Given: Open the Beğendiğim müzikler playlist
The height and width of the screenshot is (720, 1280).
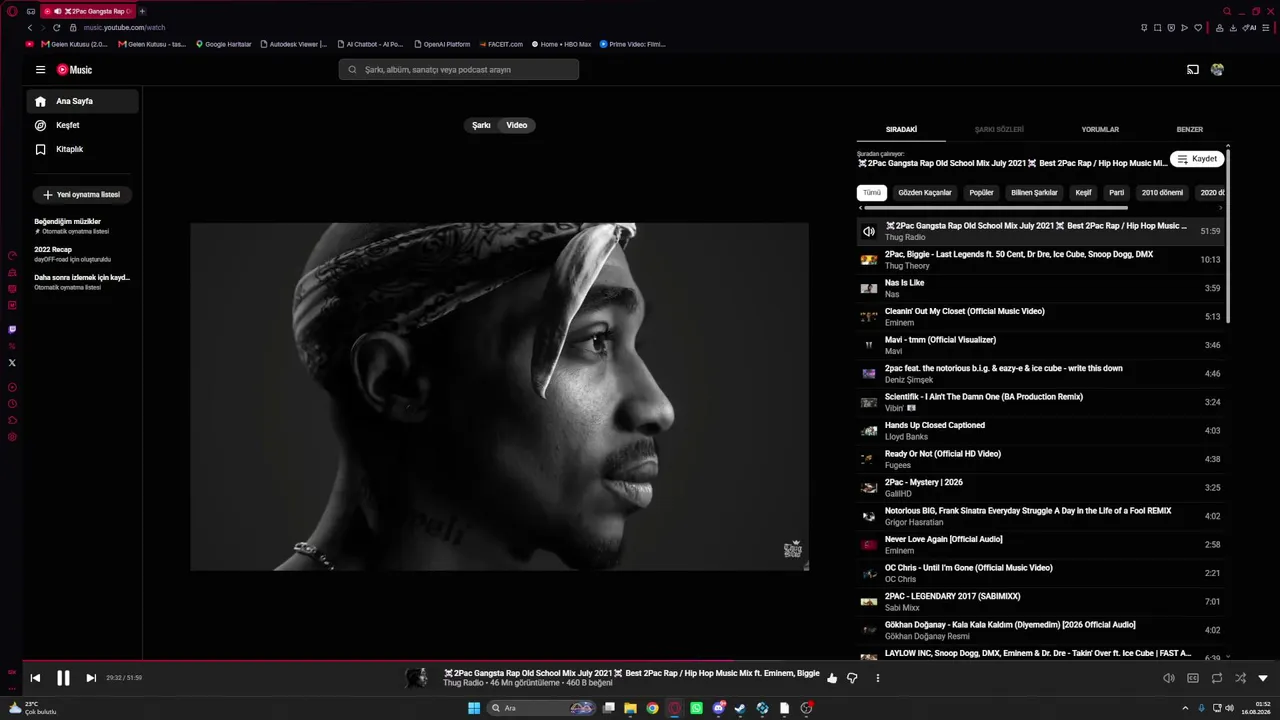Looking at the screenshot, I should pyautogui.click(x=83, y=226).
